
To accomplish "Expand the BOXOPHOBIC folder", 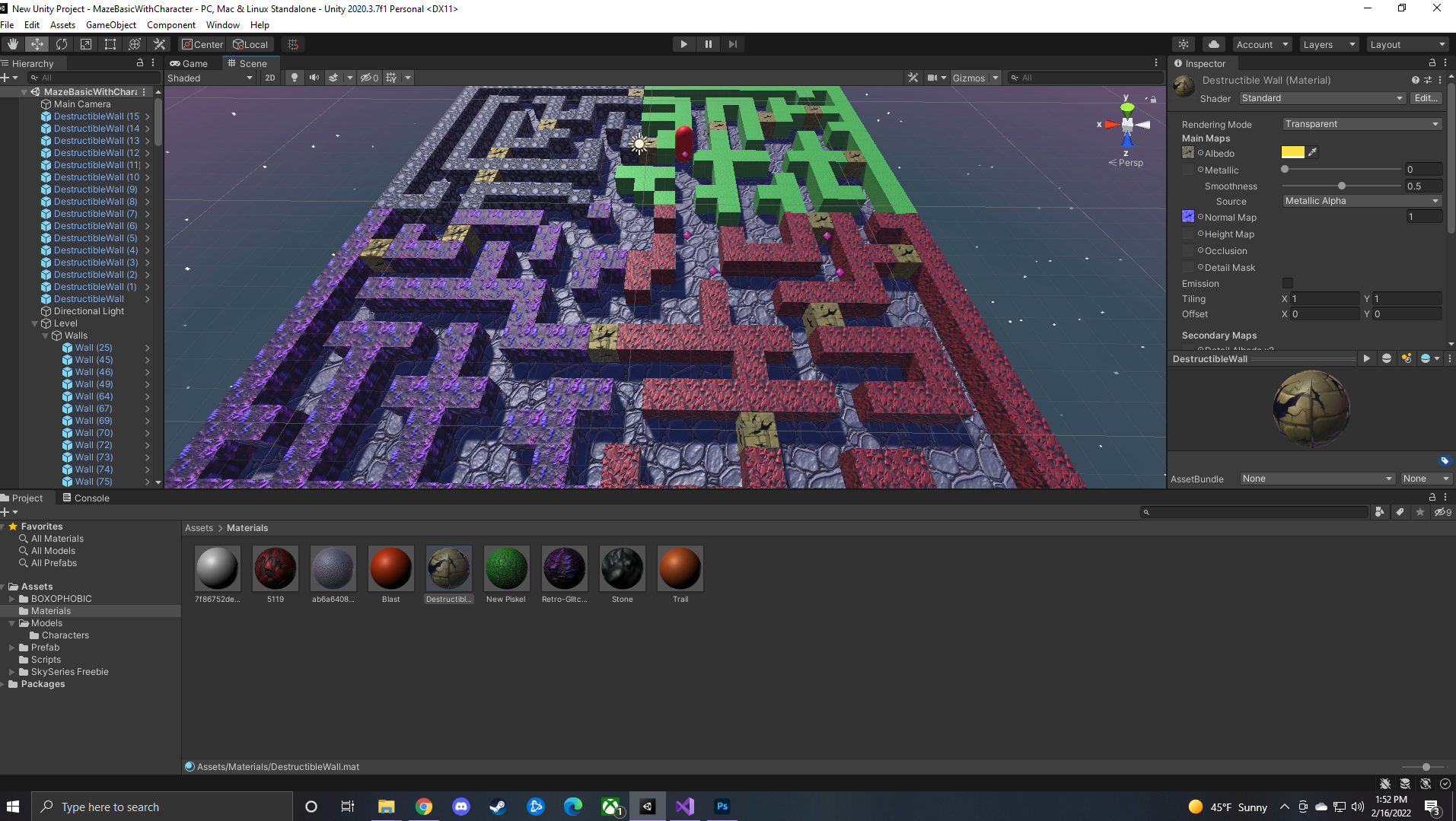I will [x=11, y=599].
